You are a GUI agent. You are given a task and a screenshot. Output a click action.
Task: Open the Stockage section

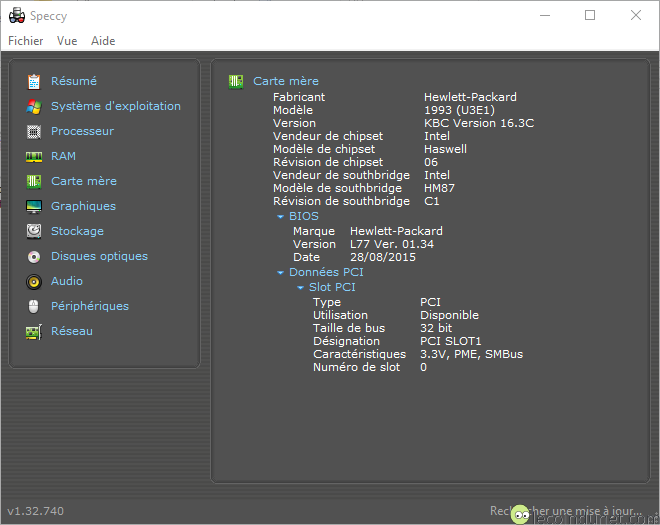[x=77, y=231]
